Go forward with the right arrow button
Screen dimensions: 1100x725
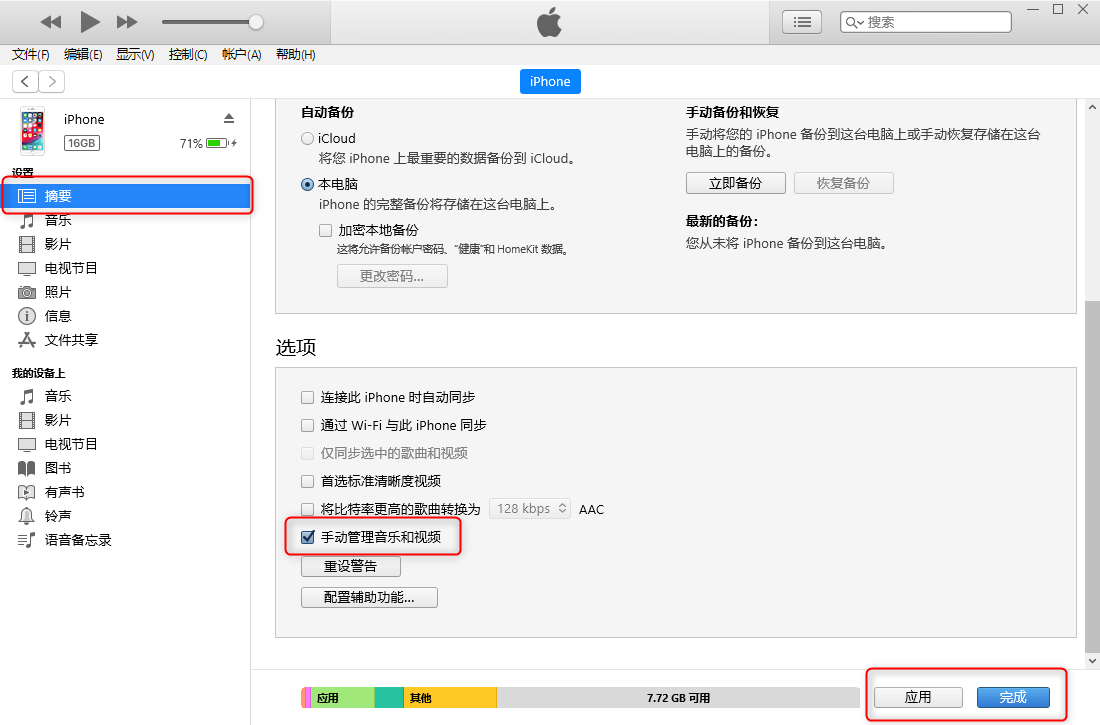pos(52,81)
